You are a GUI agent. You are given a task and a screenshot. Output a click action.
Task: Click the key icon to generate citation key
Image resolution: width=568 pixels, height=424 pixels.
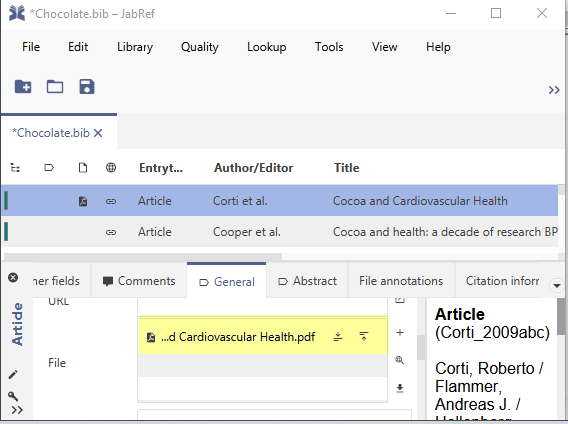point(13,396)
